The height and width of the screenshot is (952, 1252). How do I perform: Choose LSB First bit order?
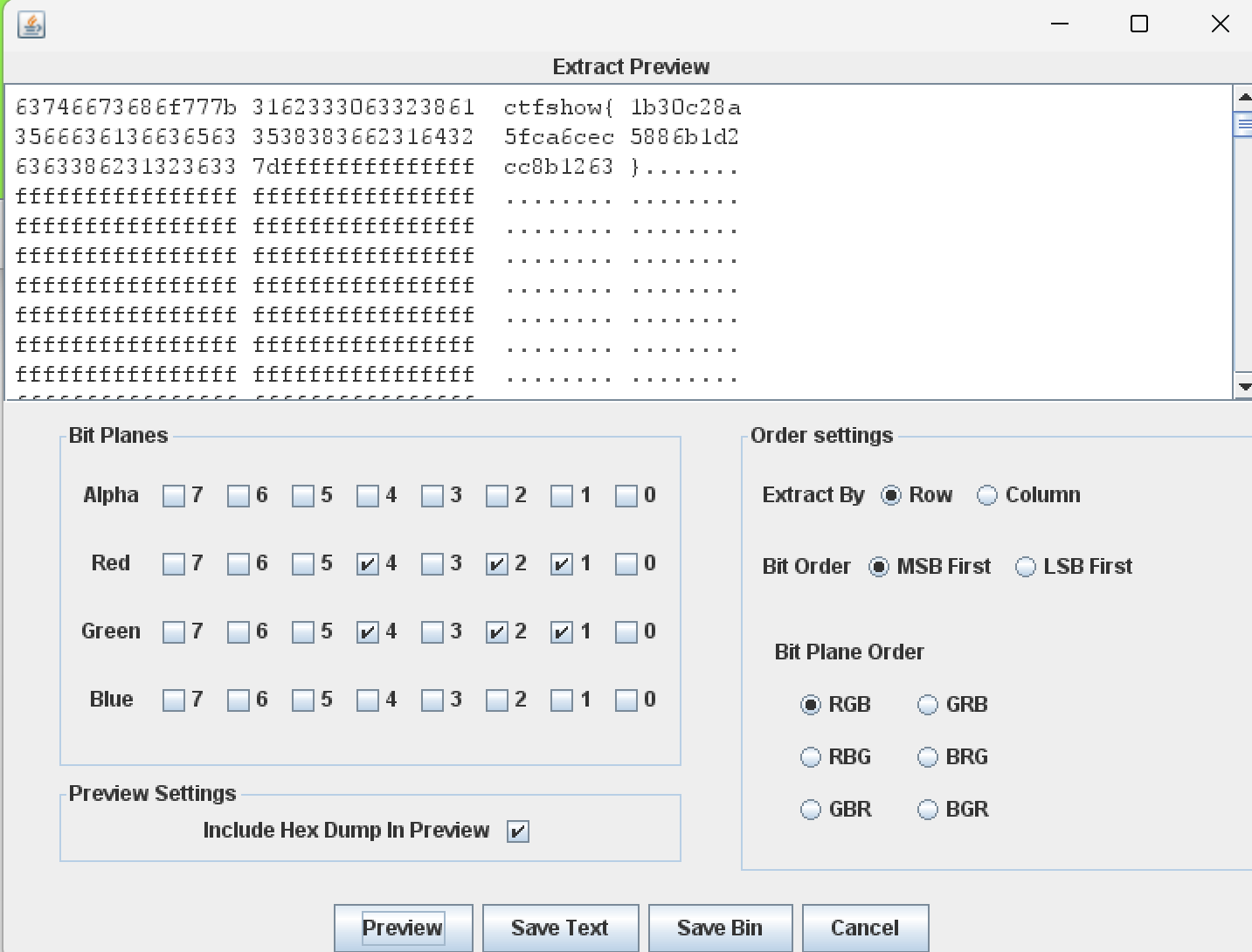point(1026,568)
